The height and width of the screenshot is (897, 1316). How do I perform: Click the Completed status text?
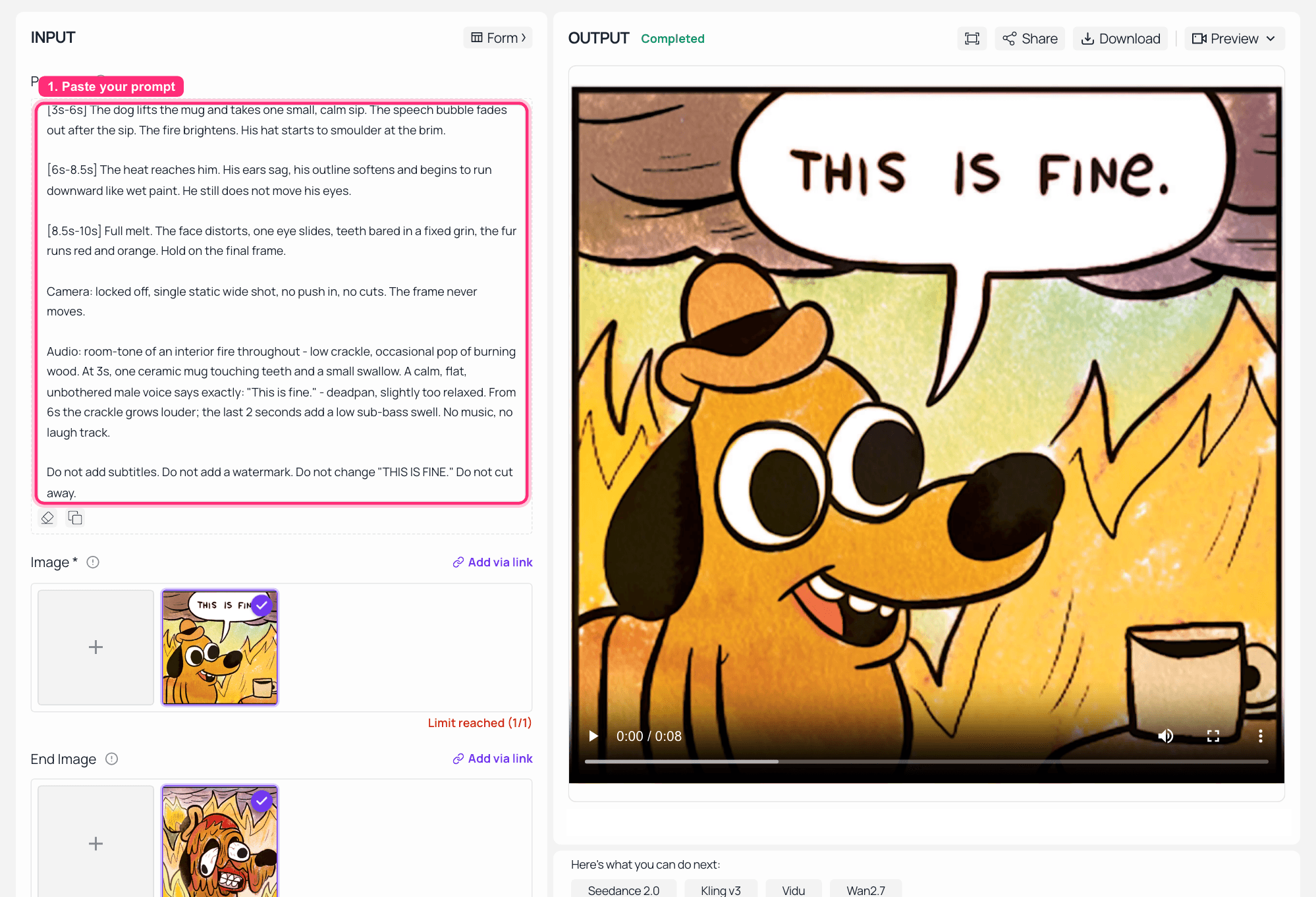pyautogui.click(x=672, y=39)
